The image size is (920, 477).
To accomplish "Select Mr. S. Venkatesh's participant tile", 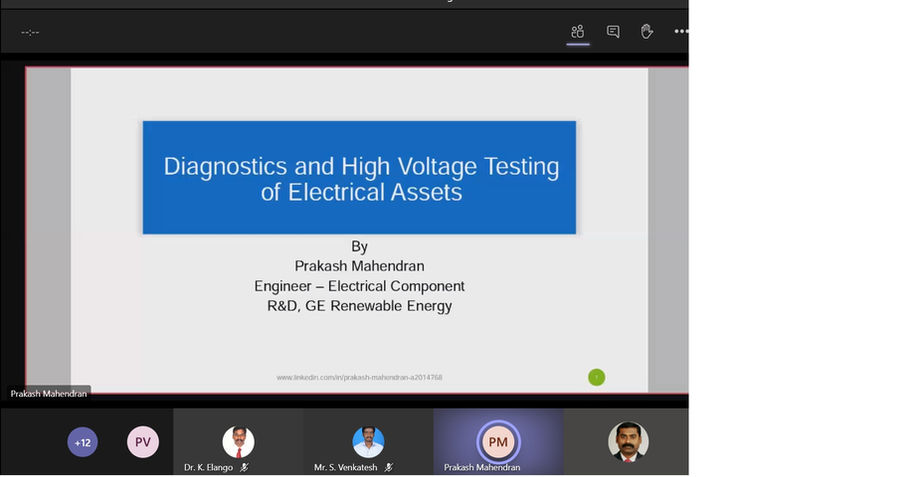I will point(368,442).
